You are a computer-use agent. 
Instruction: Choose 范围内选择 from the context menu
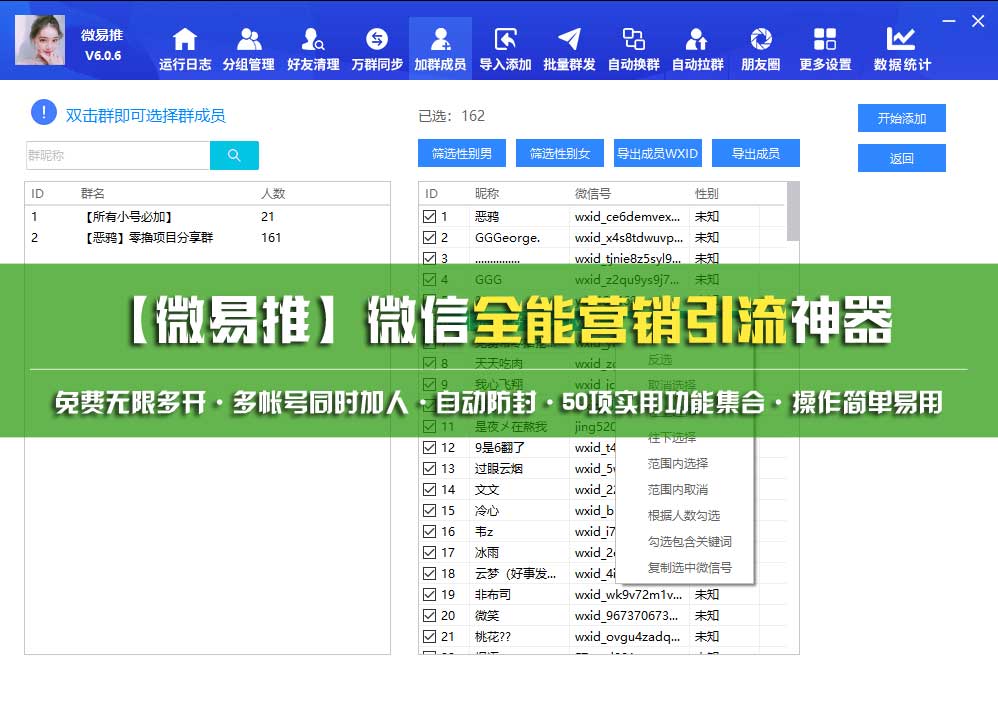[x=677, y=463]
